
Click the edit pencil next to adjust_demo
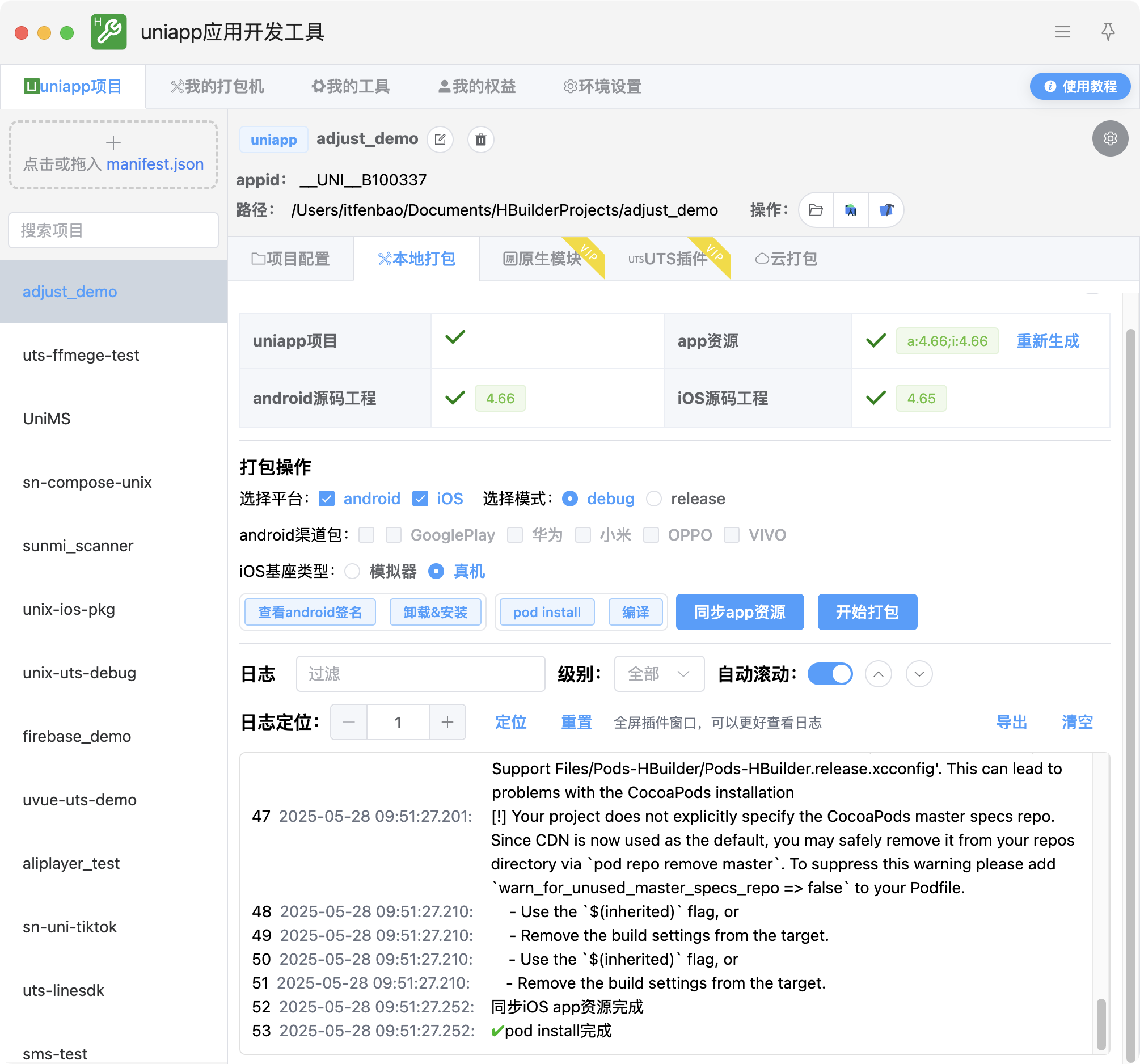(x=440, y=140)
